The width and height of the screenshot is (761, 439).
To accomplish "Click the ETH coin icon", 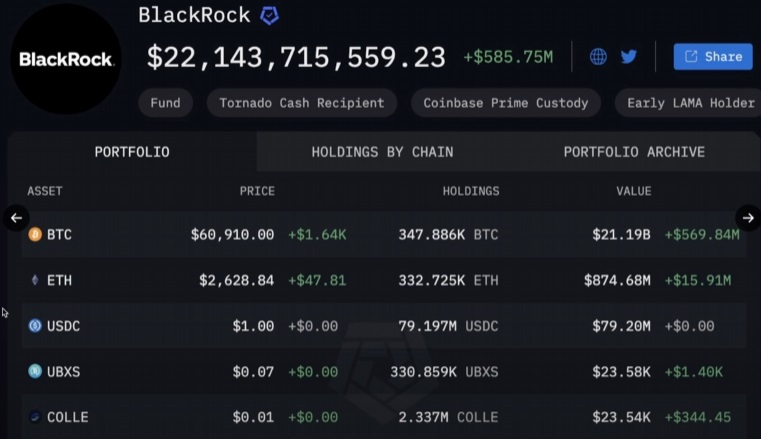I will pyautogui.click(x=35, y=280).
